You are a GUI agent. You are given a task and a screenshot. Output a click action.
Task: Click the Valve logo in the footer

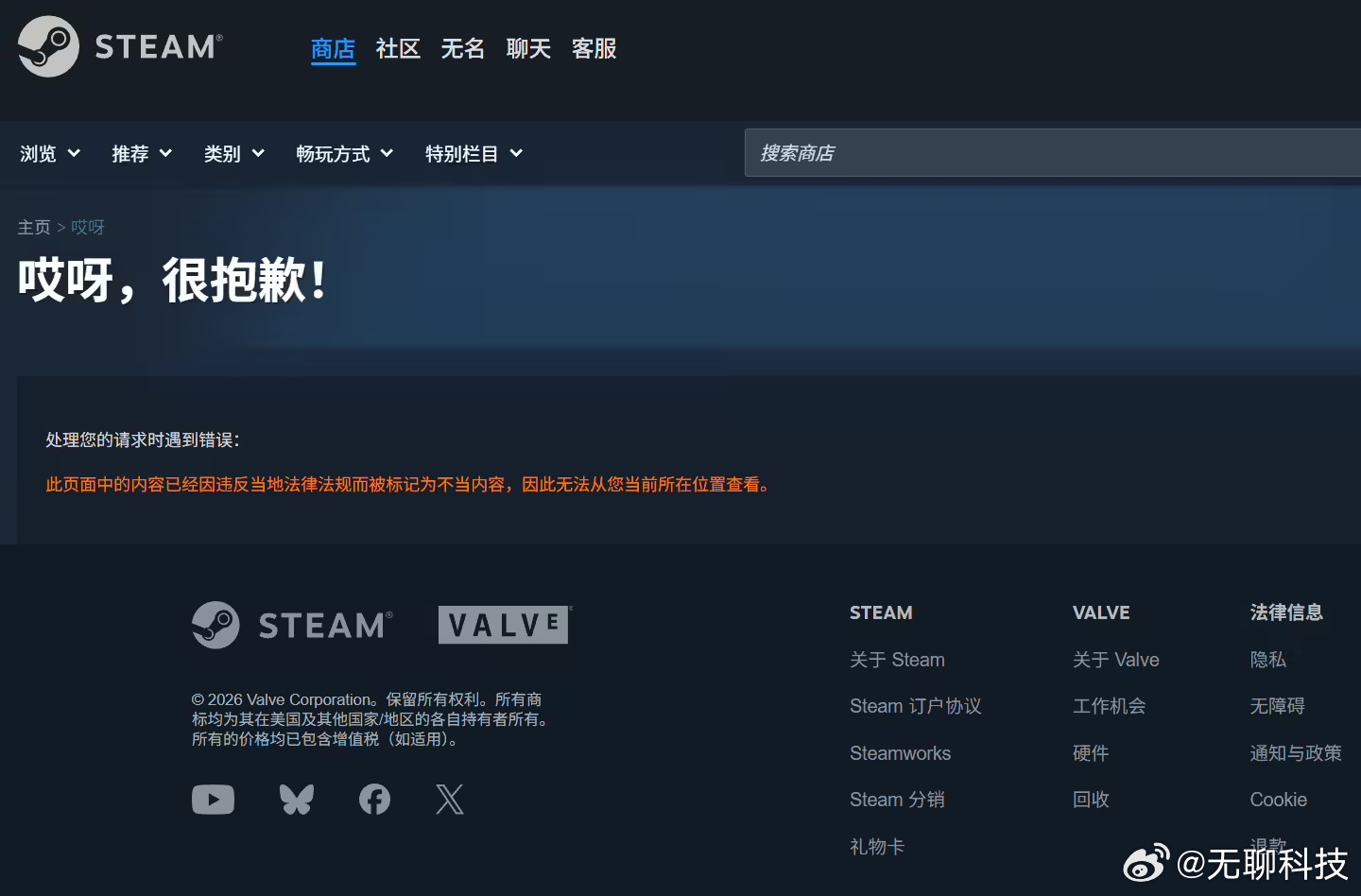(505, 625)
